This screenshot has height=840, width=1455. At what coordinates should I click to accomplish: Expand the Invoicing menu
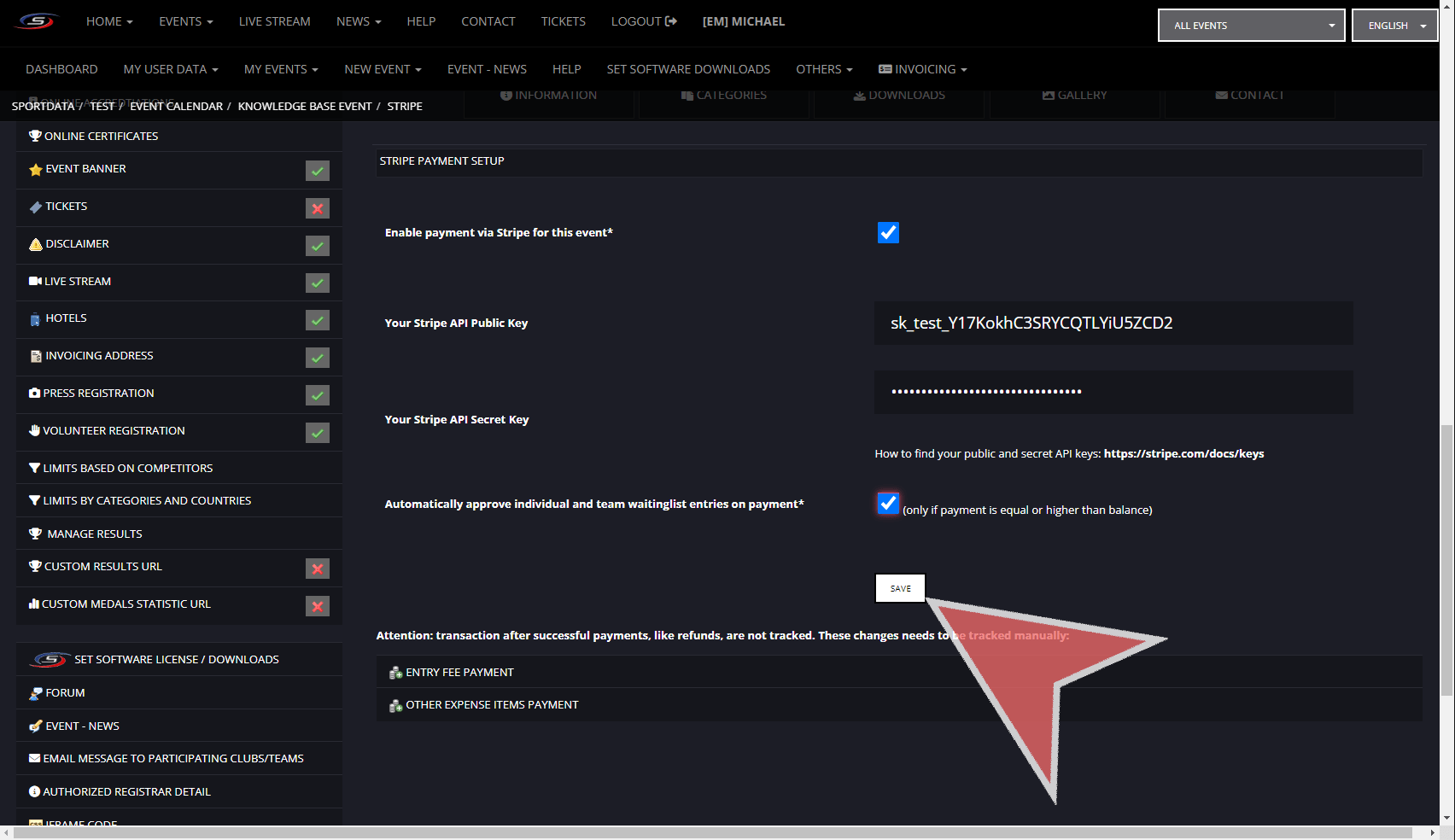[922, 69]
